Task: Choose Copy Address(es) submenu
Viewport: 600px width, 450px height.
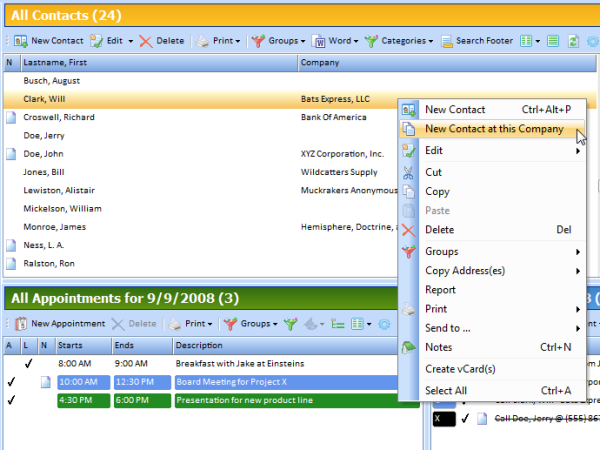Action: pos(492,271)
